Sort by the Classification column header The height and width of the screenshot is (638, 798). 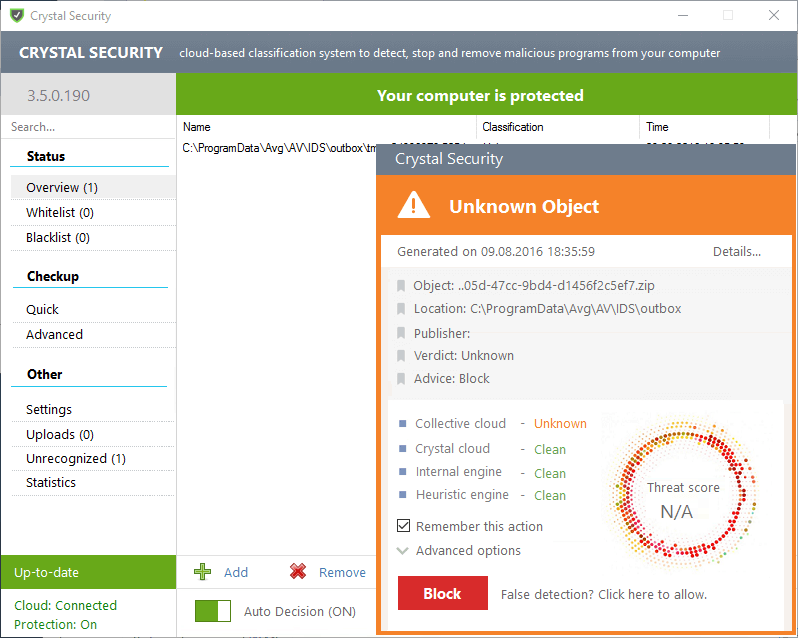coord(558,127)
